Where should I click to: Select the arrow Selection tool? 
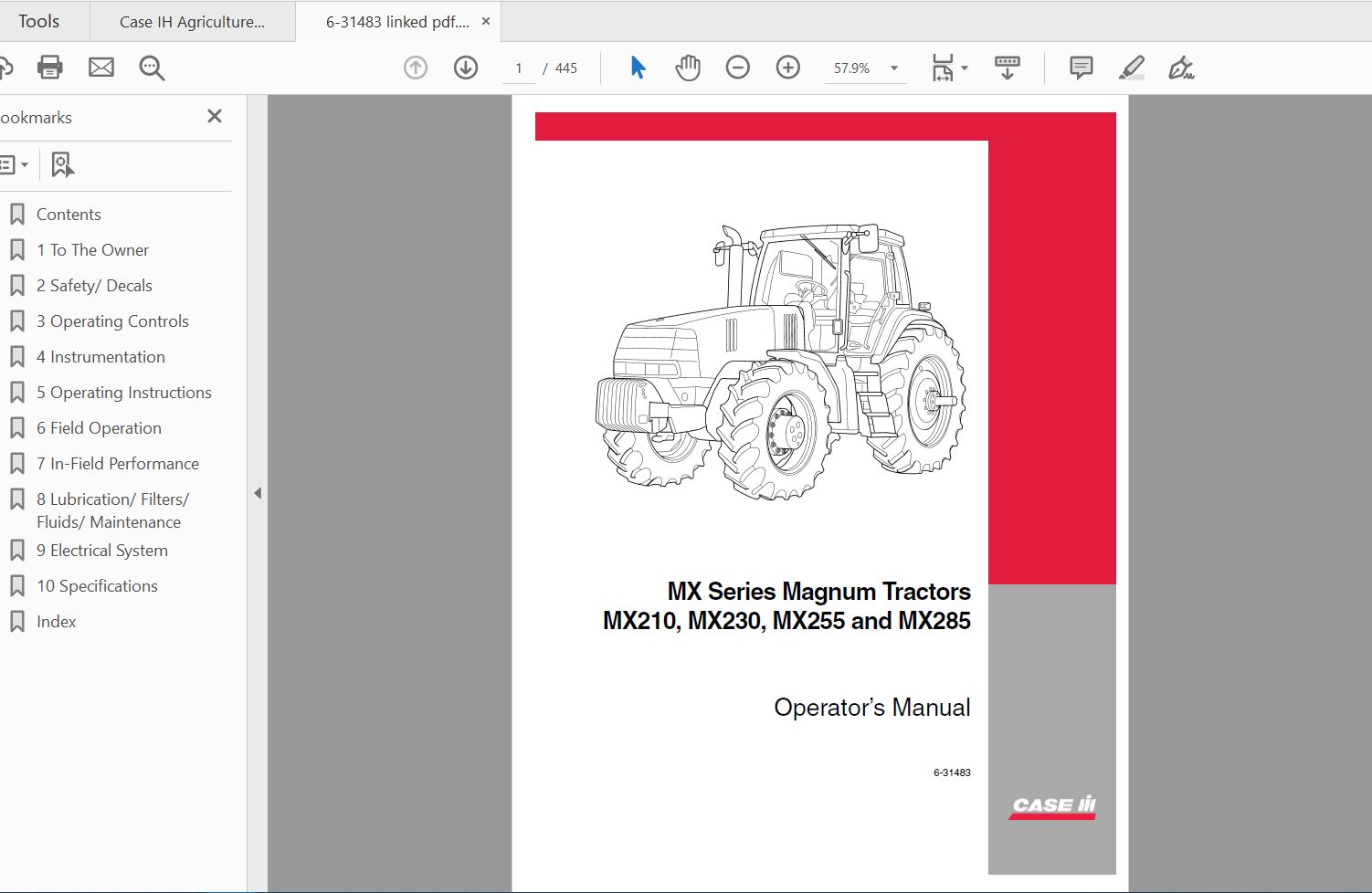point(638,68)
